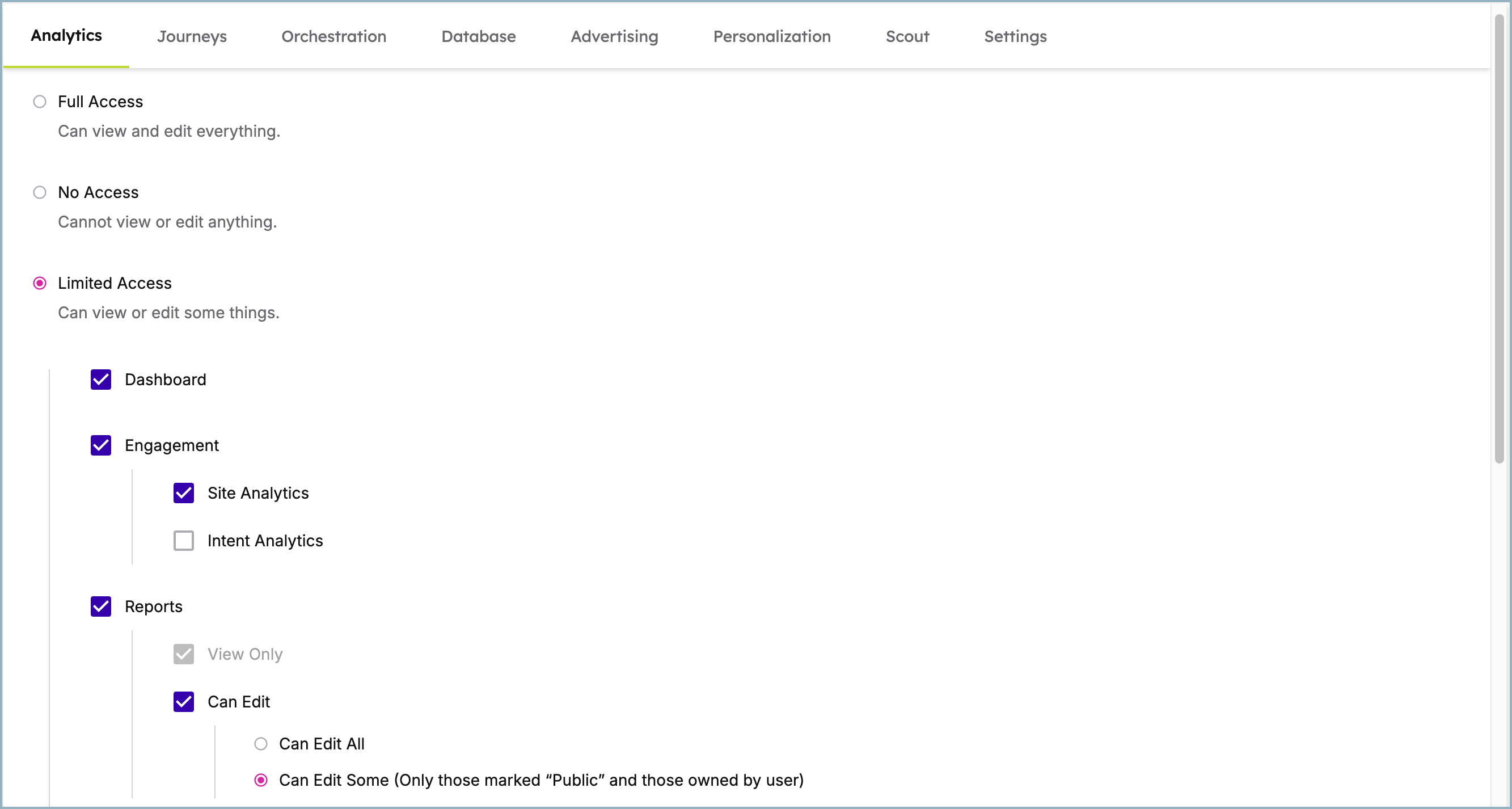Image resolution: width=1512 pixels, height=809 pixels.
Task: Select the Limited Access radio button
Action: (x=39, y=284)
